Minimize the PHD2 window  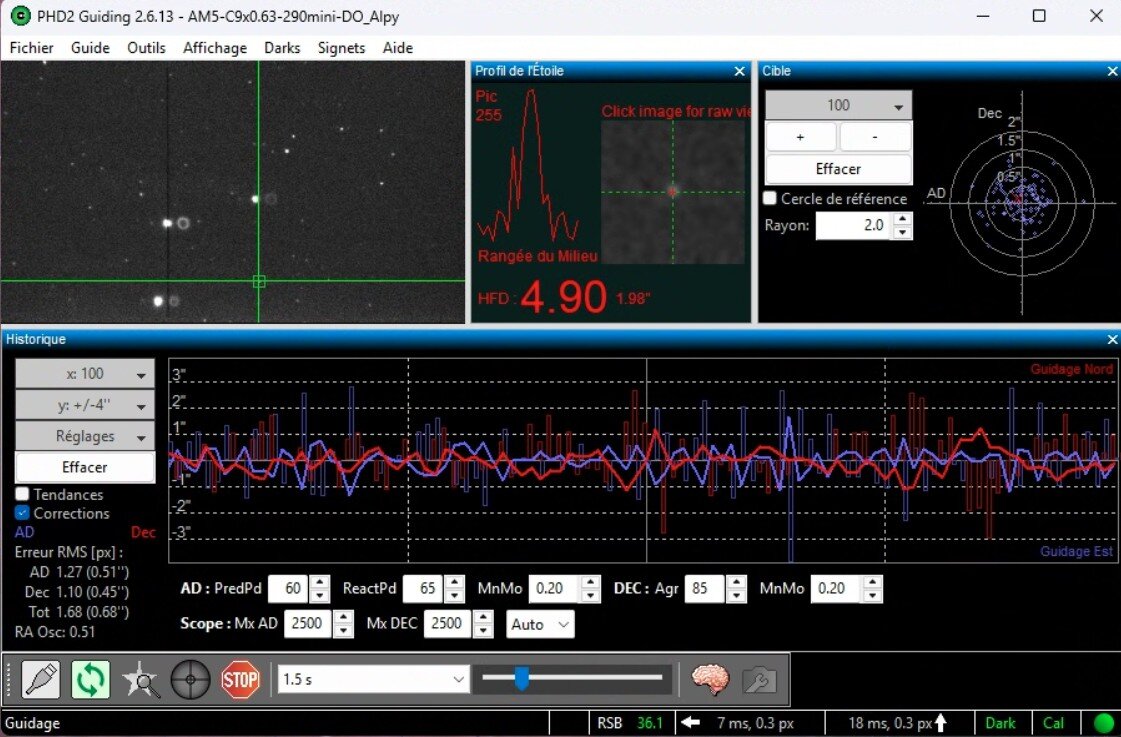point(983,16)
